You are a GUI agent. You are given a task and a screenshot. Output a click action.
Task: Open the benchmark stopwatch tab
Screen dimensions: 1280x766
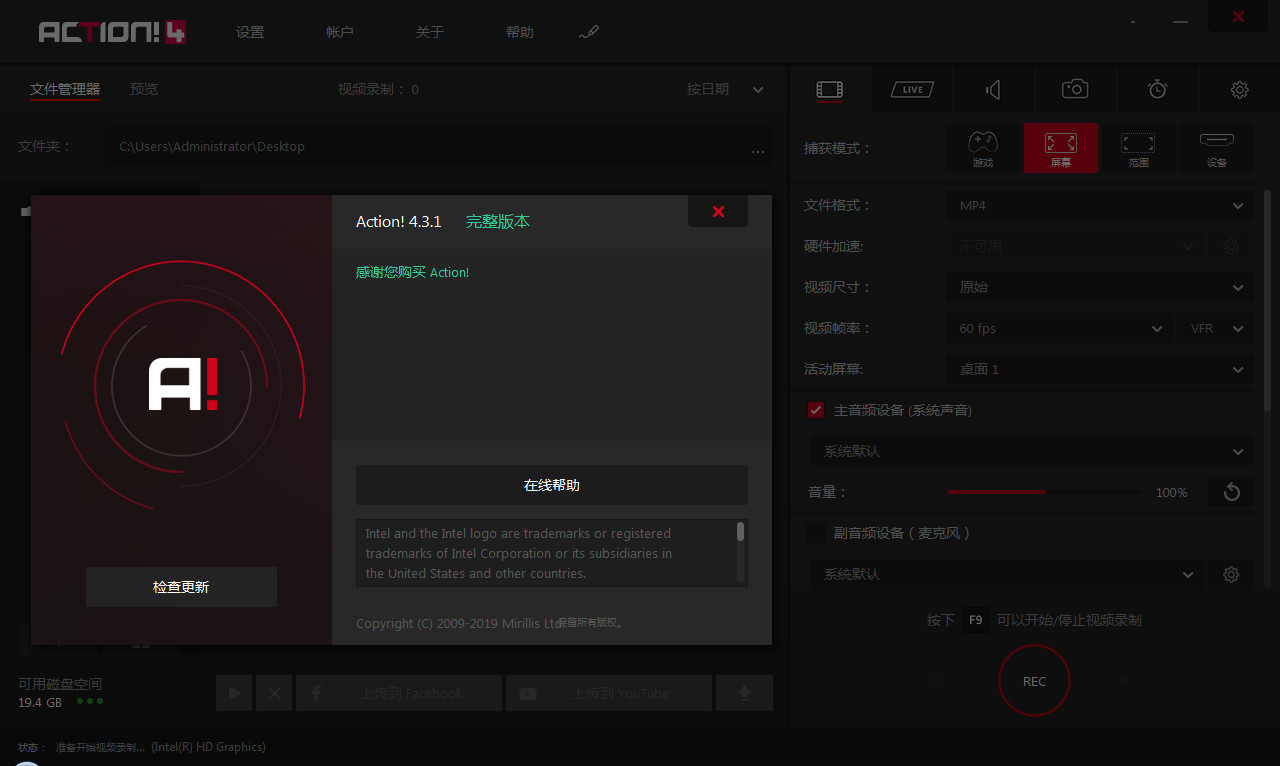tap(1157, 89)
